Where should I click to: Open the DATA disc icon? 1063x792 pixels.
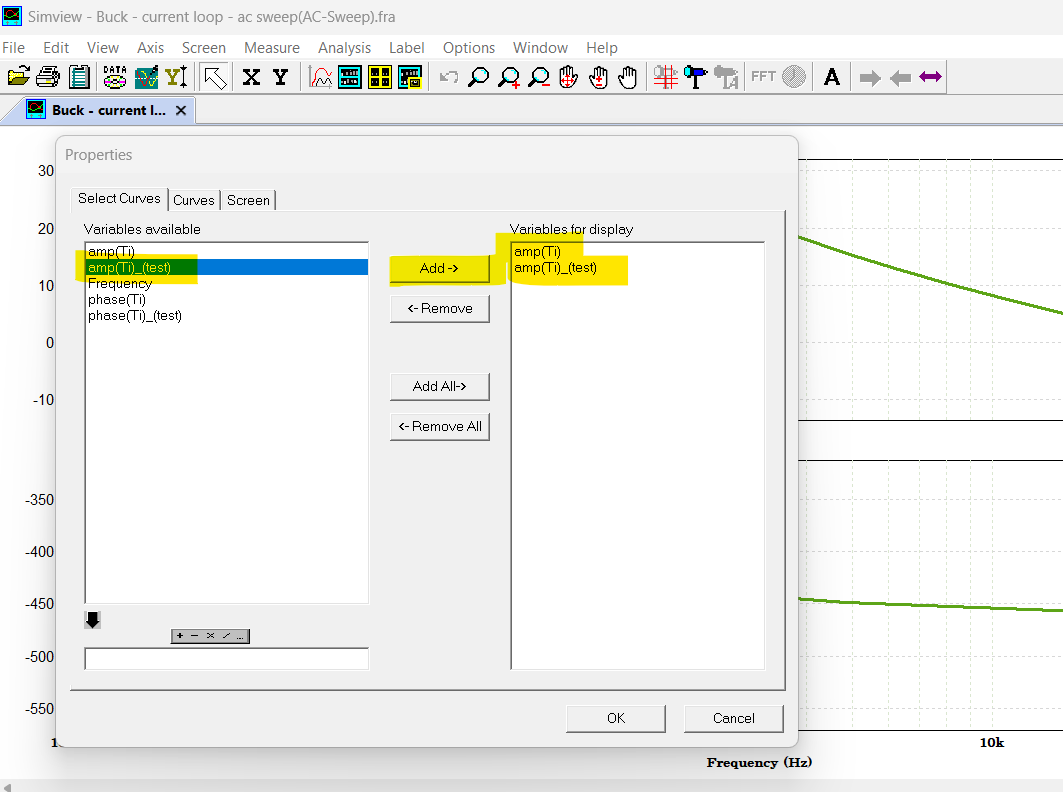(115, 77)
